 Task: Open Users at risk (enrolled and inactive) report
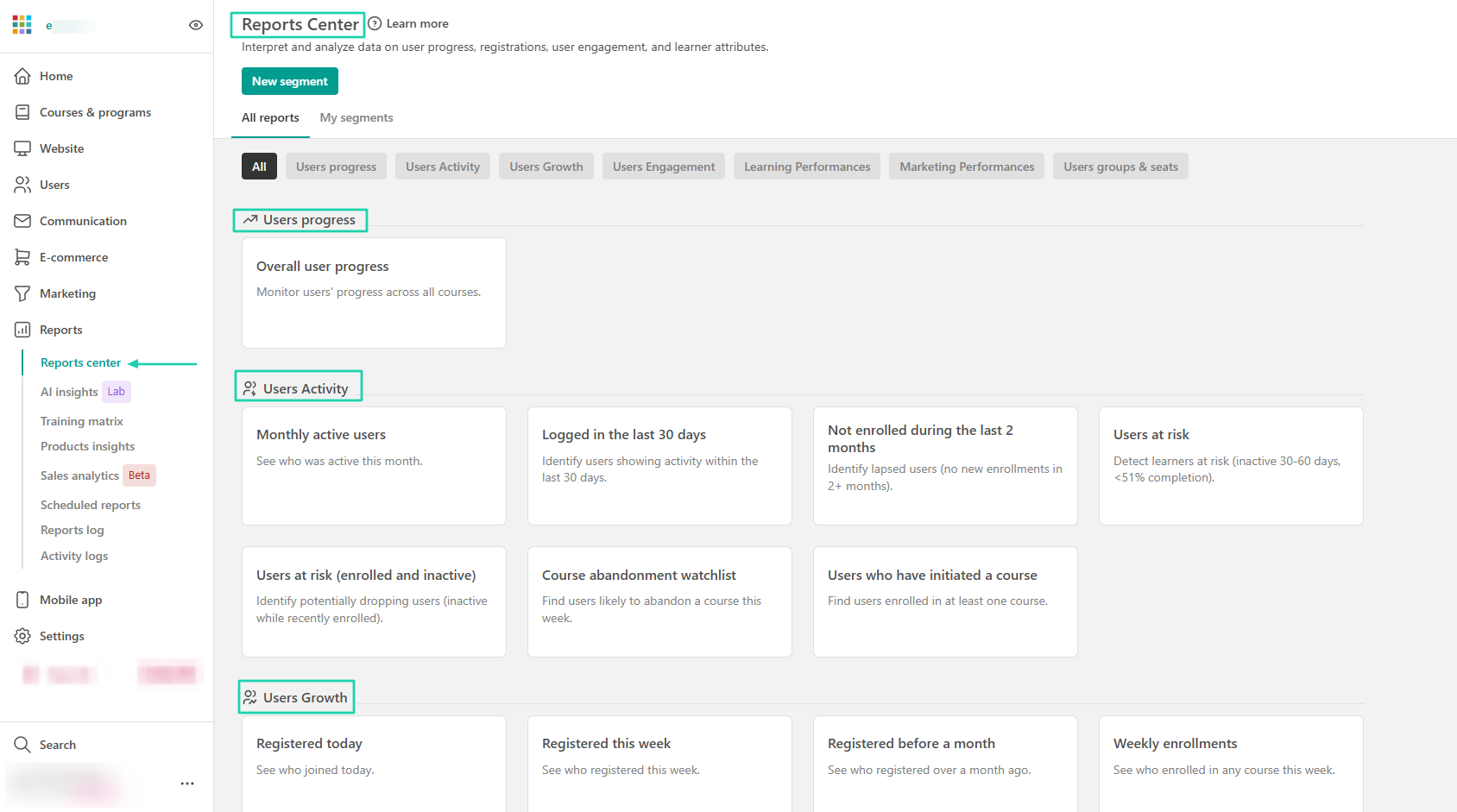374,601
